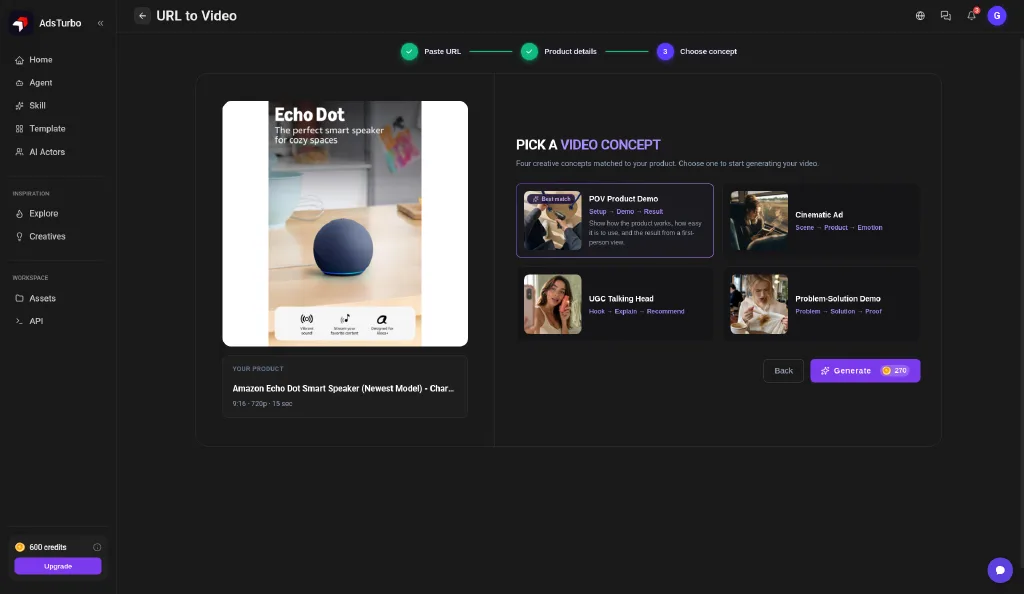Open the support chat bubble
Viewport: 1024px width, 594px height.
pyautogui.click(x=1000, y=570)
